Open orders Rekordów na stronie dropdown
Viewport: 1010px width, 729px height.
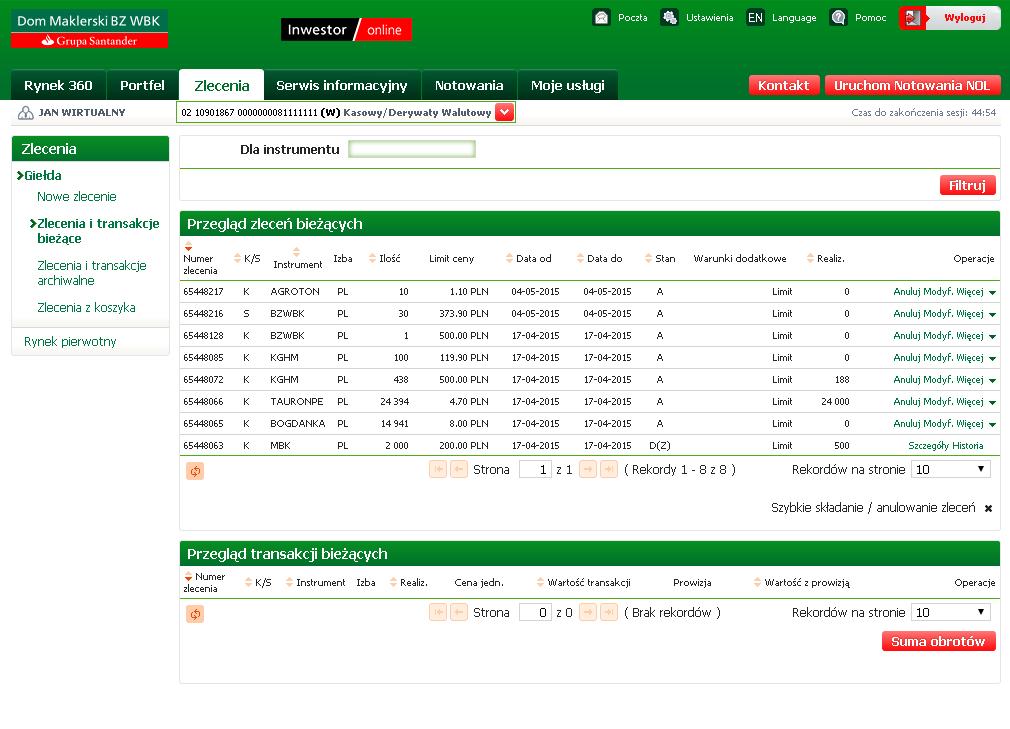951,469
